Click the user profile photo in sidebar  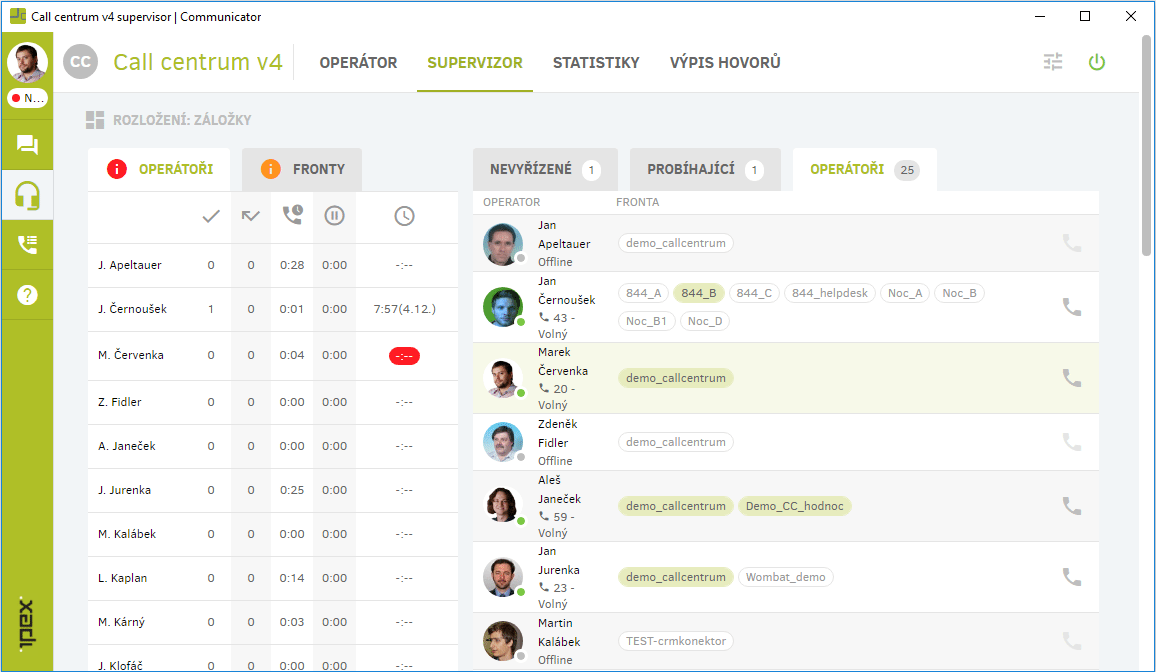tap(27, 63)
